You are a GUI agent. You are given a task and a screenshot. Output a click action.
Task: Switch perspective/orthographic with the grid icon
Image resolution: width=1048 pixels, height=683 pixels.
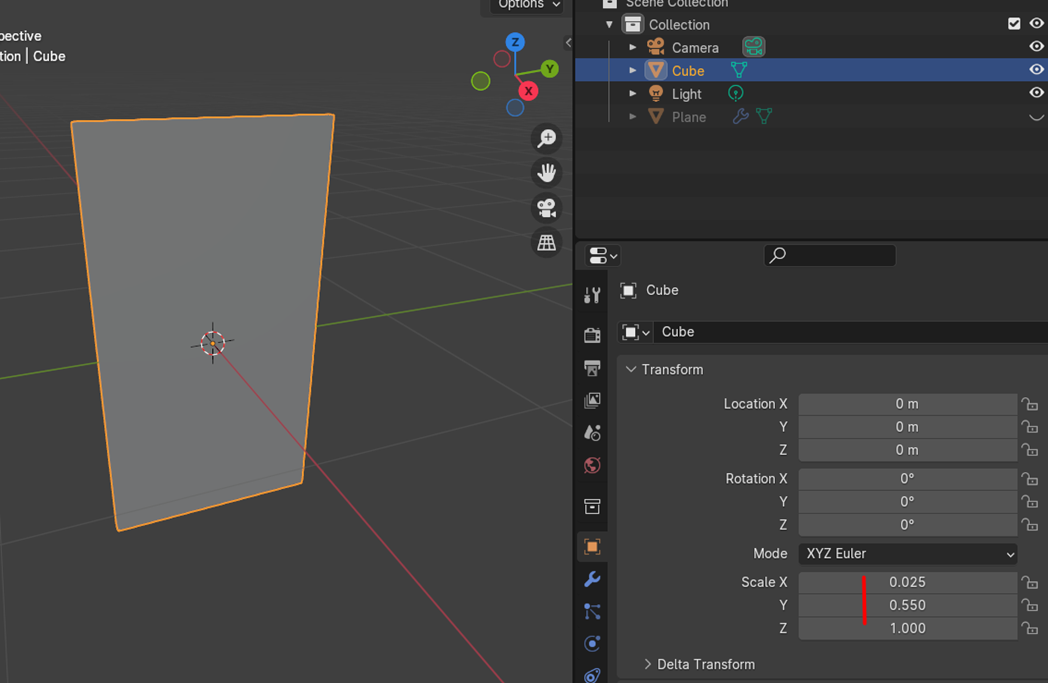[546, 243]
